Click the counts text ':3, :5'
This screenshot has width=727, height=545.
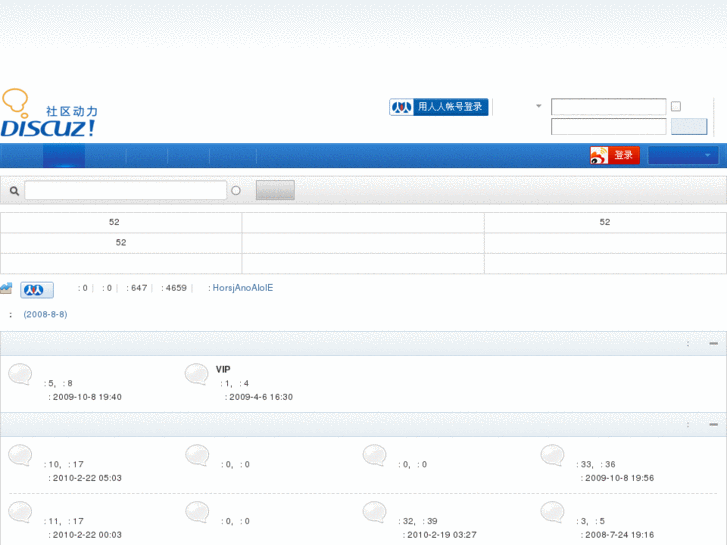pos(590,521)
